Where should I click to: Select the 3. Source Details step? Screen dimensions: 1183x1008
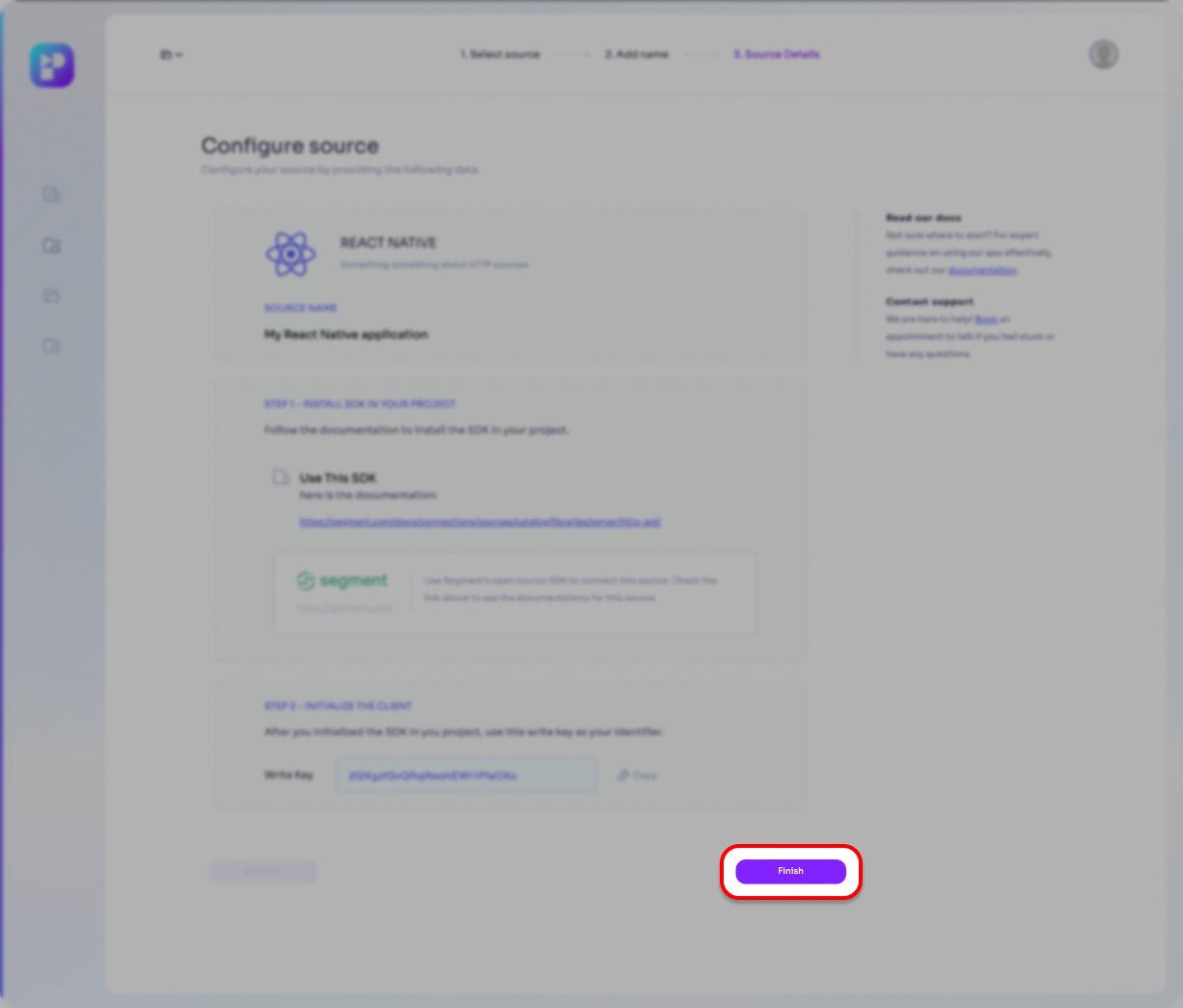(x=776, y=55)
